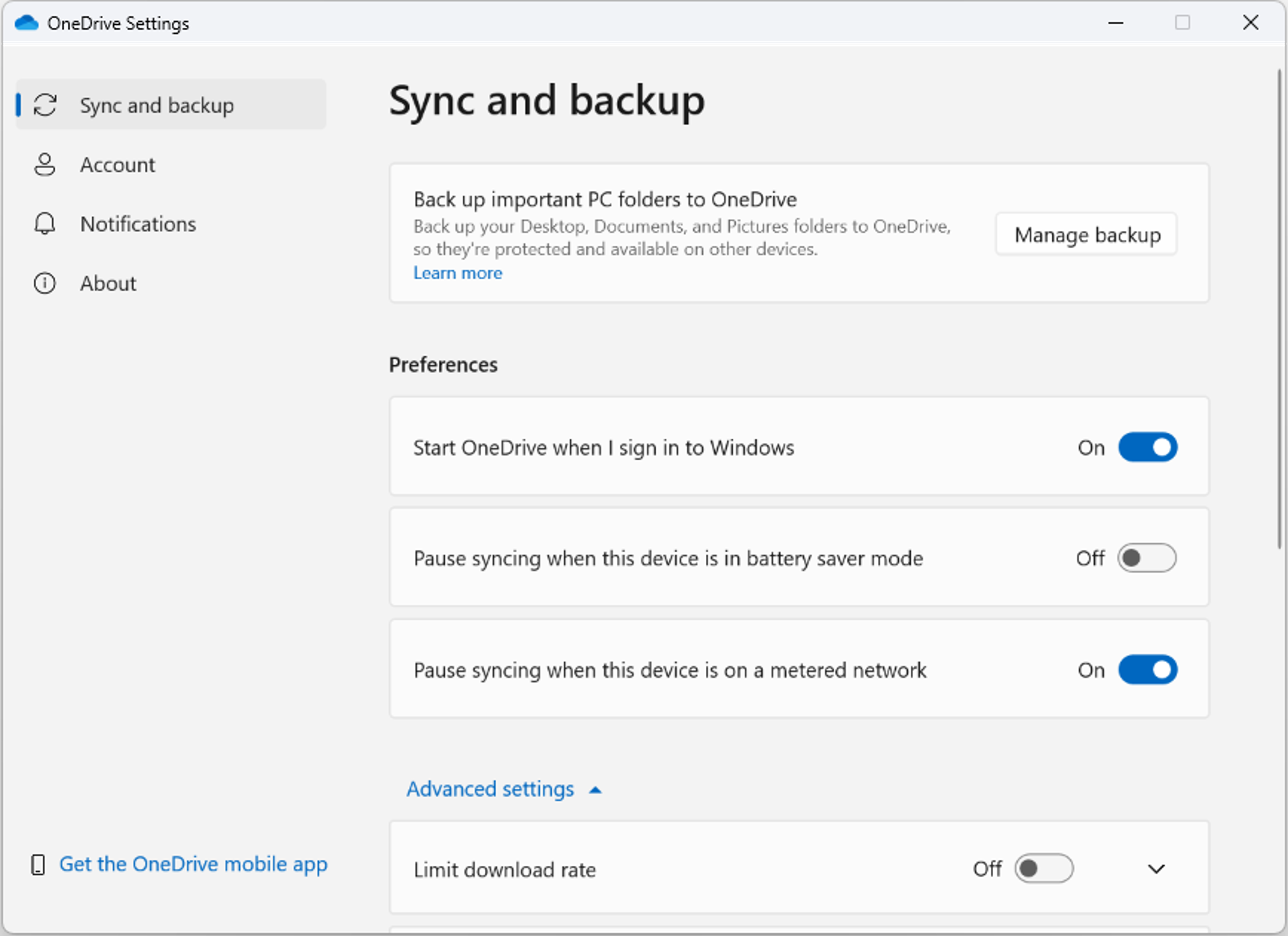1288x936 pixels.
Task: Click the Manage backup button
Action: pos(1086,234)
